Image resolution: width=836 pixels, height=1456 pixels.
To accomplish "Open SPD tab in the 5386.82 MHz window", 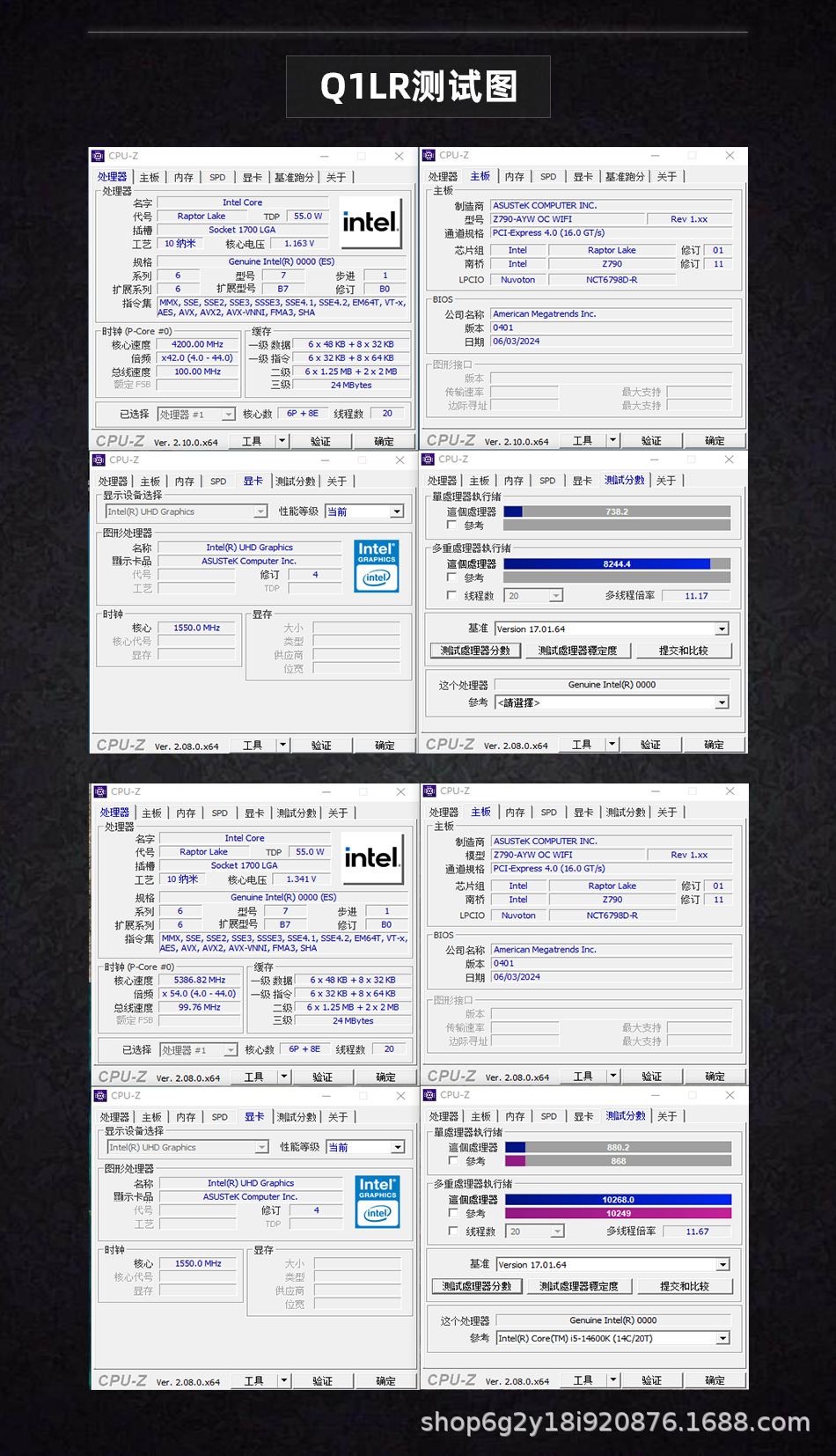I will (220, 813).
